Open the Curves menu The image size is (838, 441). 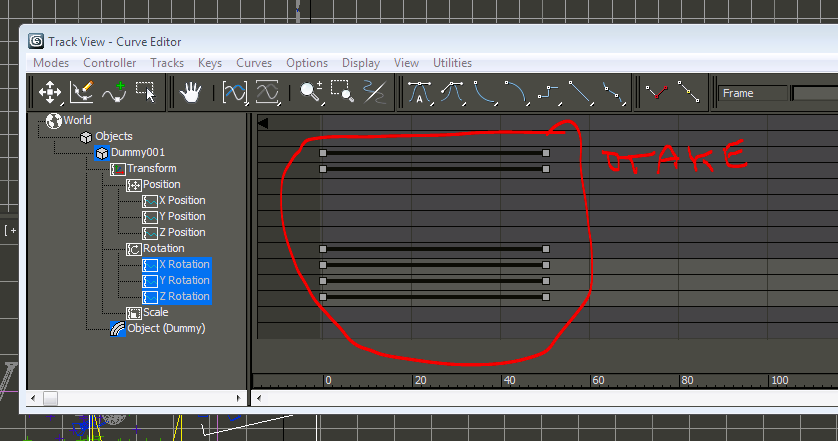click(254, 63)
